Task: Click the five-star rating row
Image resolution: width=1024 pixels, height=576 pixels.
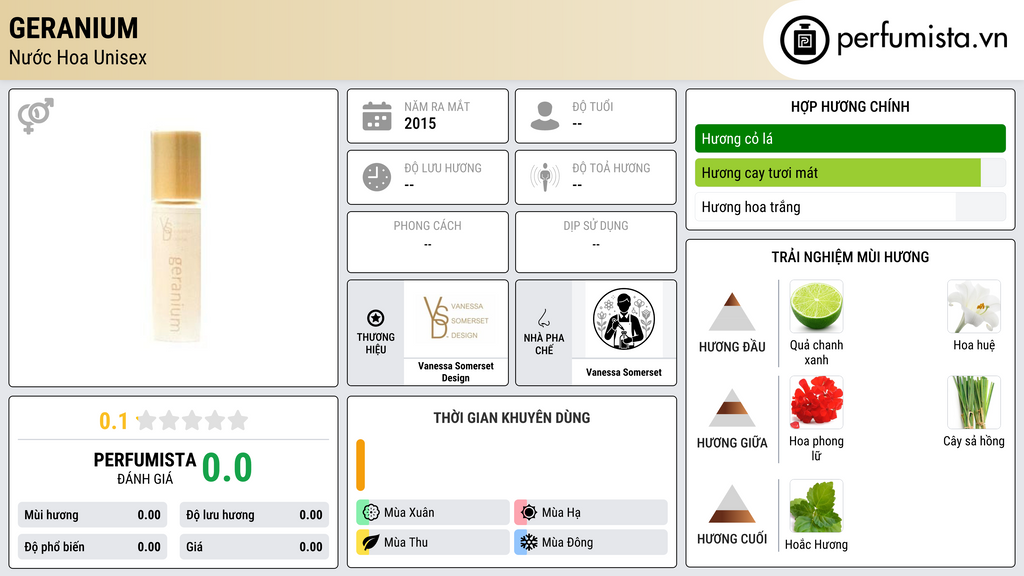Action: tap(193, 420)
